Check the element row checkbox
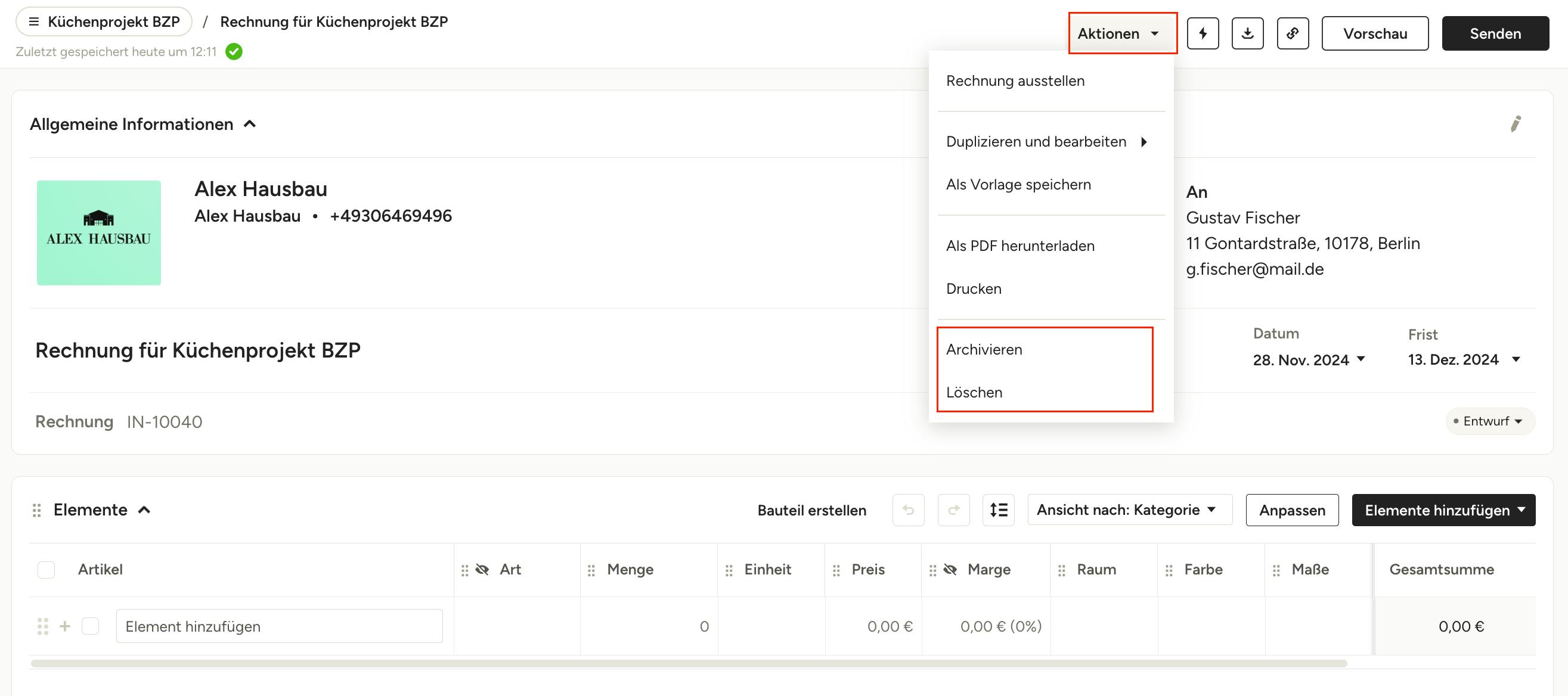Image resolution: width=1568 pixels, height=696 pixels. [x=90, y=626]
